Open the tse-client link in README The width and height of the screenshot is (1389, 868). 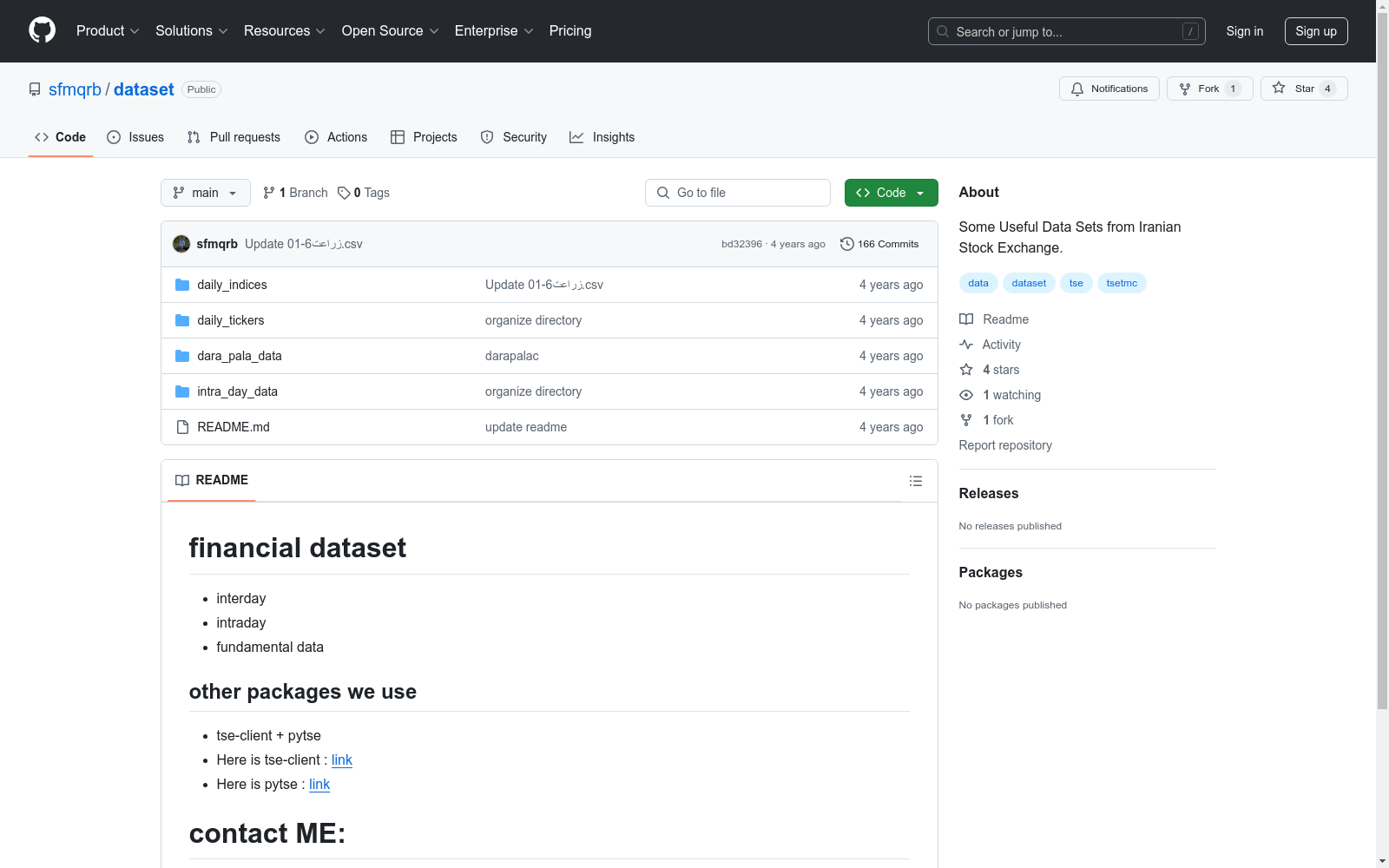point(342,759)
